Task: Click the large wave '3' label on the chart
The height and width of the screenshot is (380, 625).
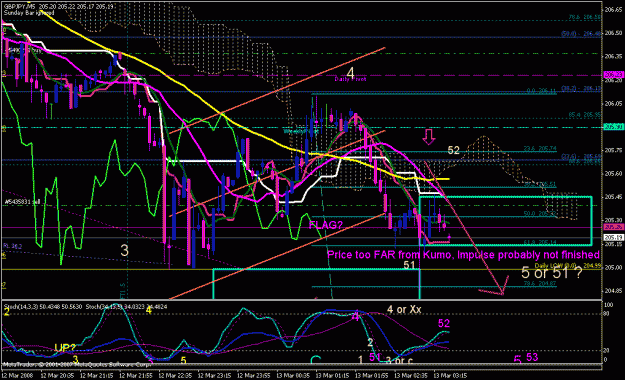Action: pyautogui.click(x=124, y=250)
